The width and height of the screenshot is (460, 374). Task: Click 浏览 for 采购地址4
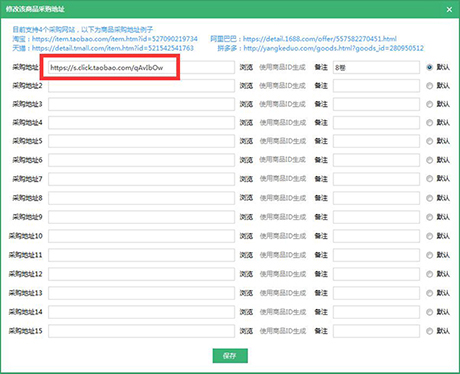point(246,123)
